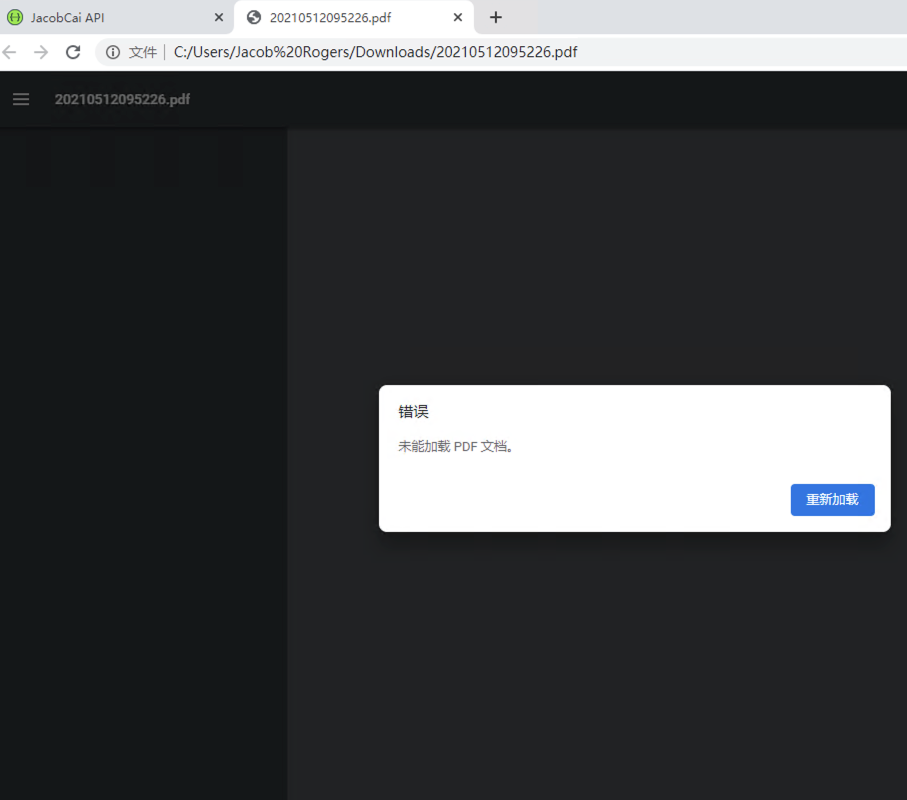Click the browser forward arrow
The height and width of the screenshot is (800, 907).
pos(40,51)
